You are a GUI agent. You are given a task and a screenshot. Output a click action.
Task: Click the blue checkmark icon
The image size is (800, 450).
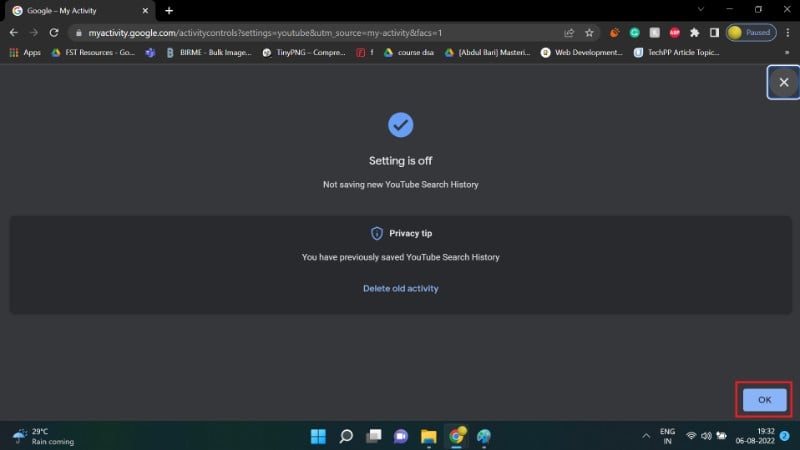(x=401, y=125)
